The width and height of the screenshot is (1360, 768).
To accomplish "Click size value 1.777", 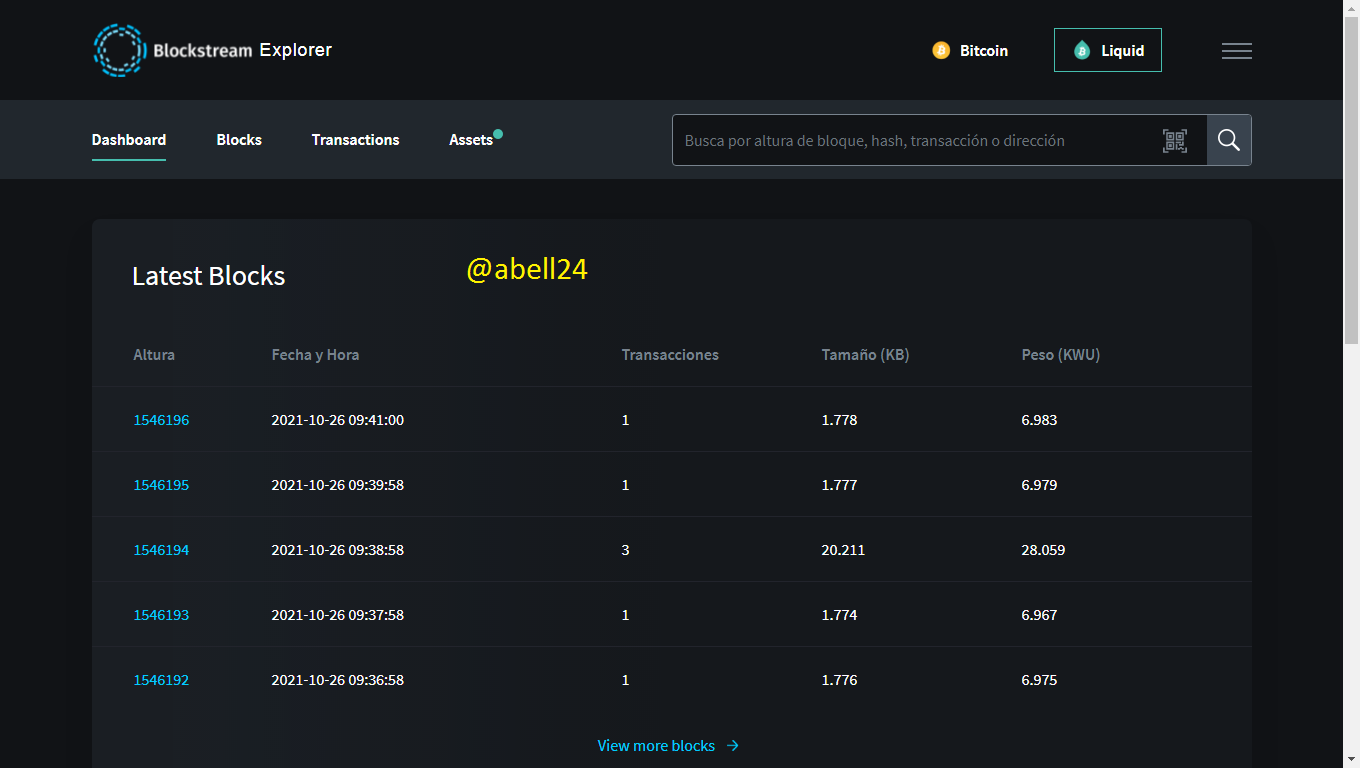I will pos(839,485).
